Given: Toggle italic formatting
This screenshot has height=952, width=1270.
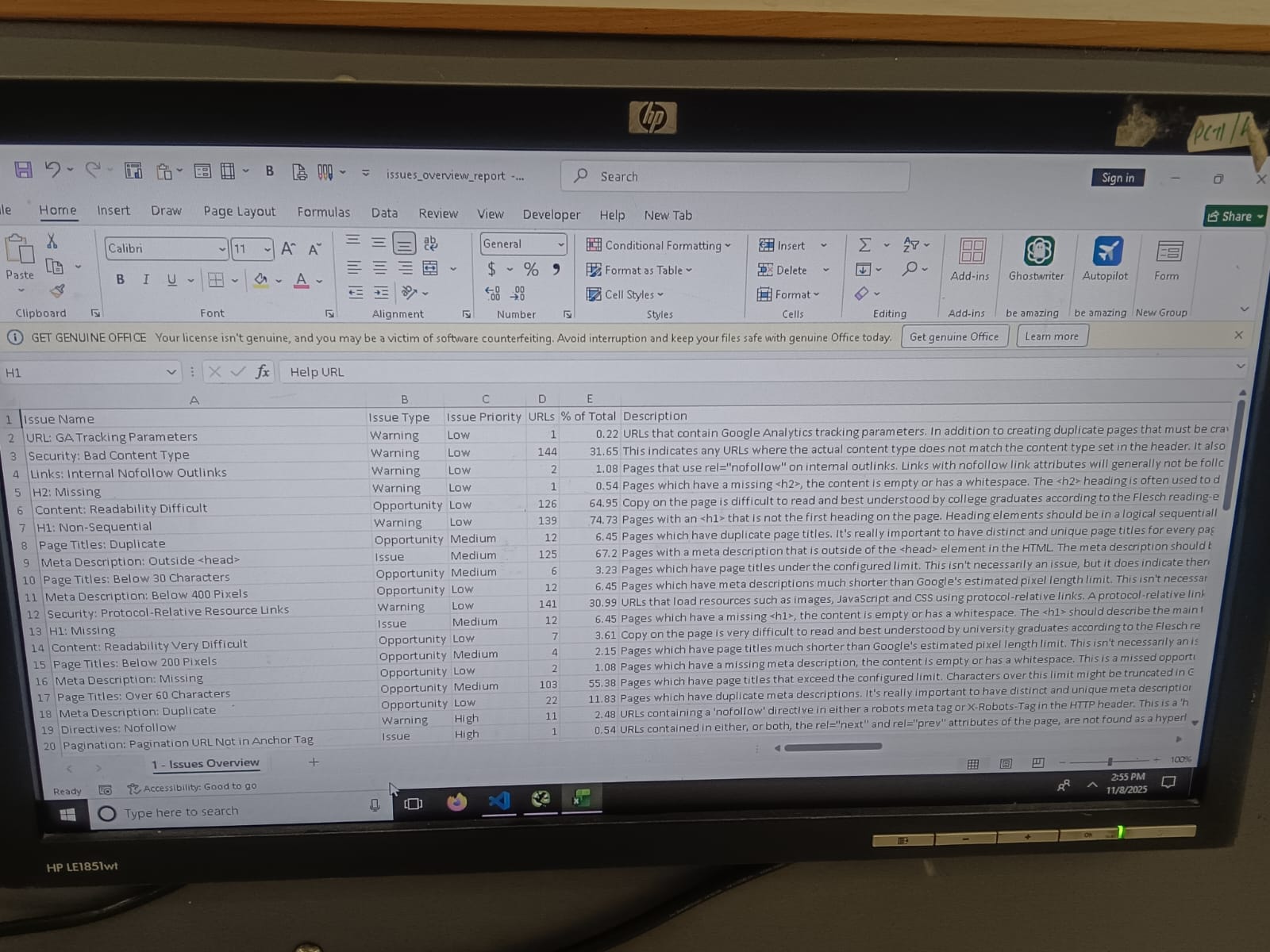Looking at the screenshot, I should pos(146,279).
